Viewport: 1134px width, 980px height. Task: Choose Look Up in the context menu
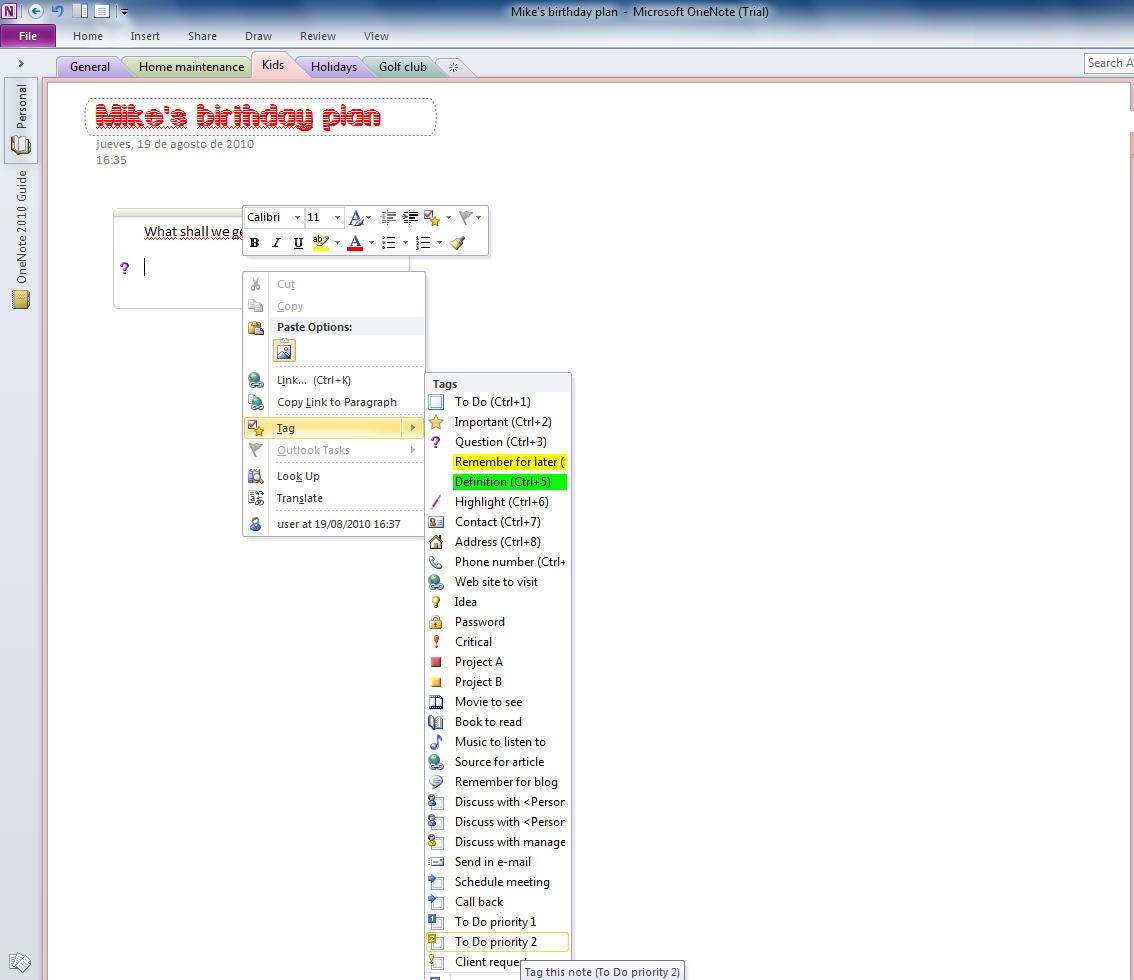[x=333, y=477]
